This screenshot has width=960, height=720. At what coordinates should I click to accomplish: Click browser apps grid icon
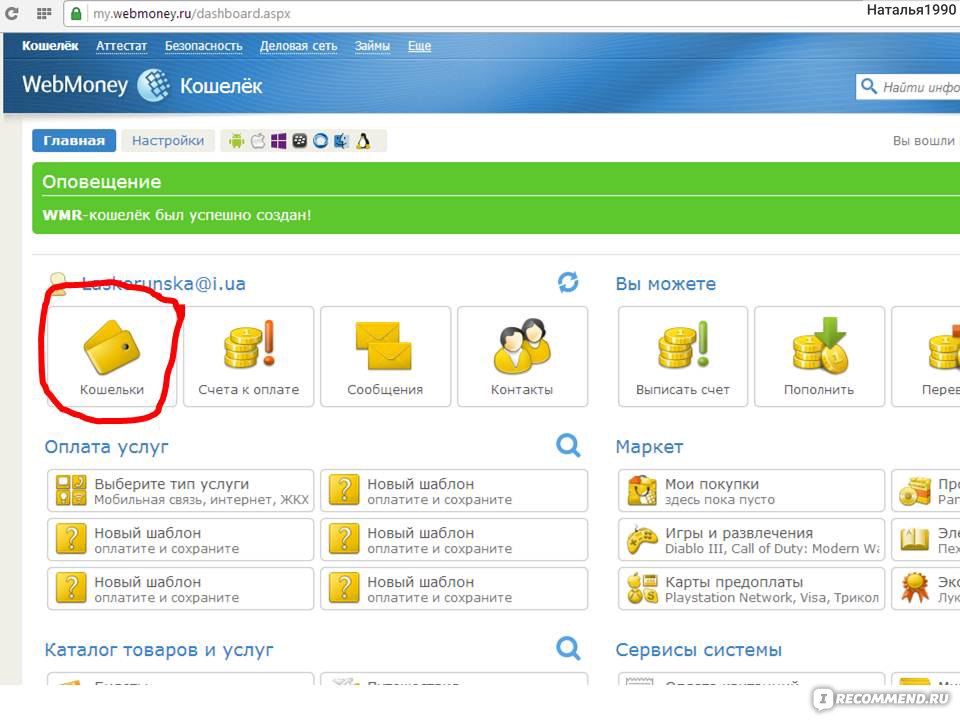tap(43, 13)
